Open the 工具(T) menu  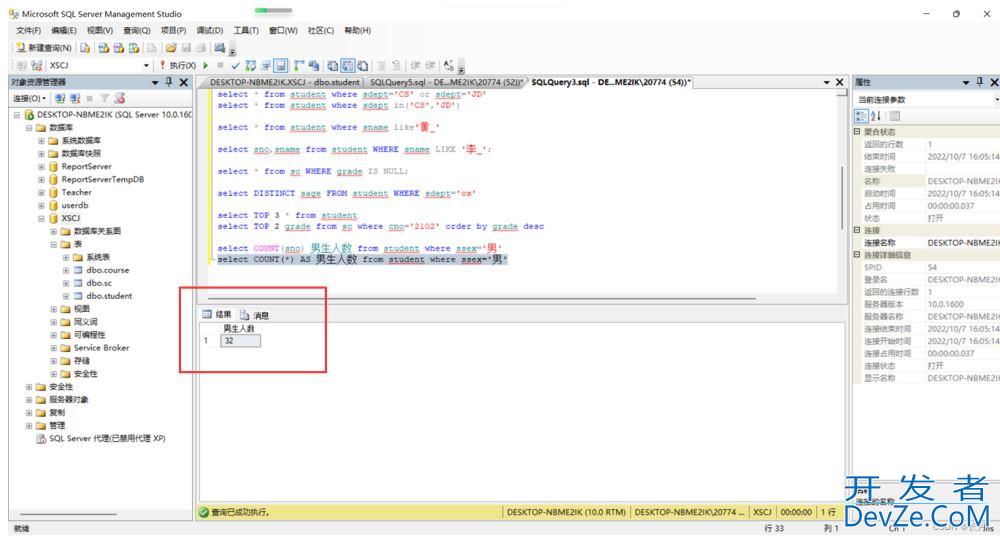tap(246, 31)
